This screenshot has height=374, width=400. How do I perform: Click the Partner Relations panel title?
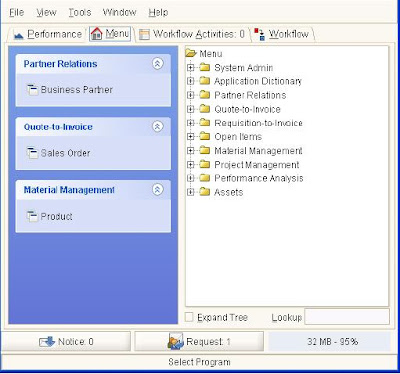60,64
